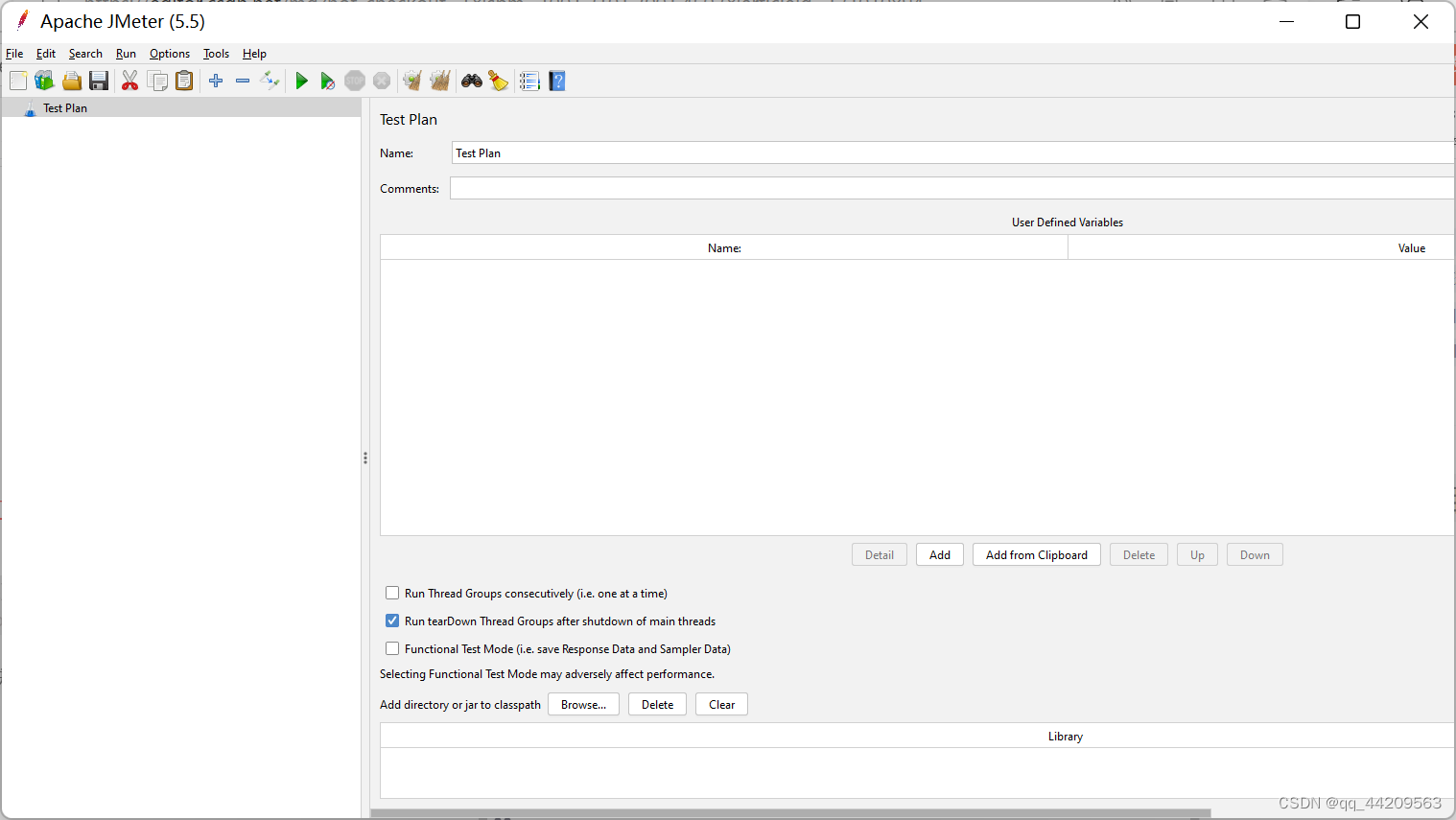Copy the selected element
Image resolution: width=1456 pixels, height=820 pixels.
[x=157, y=82]
